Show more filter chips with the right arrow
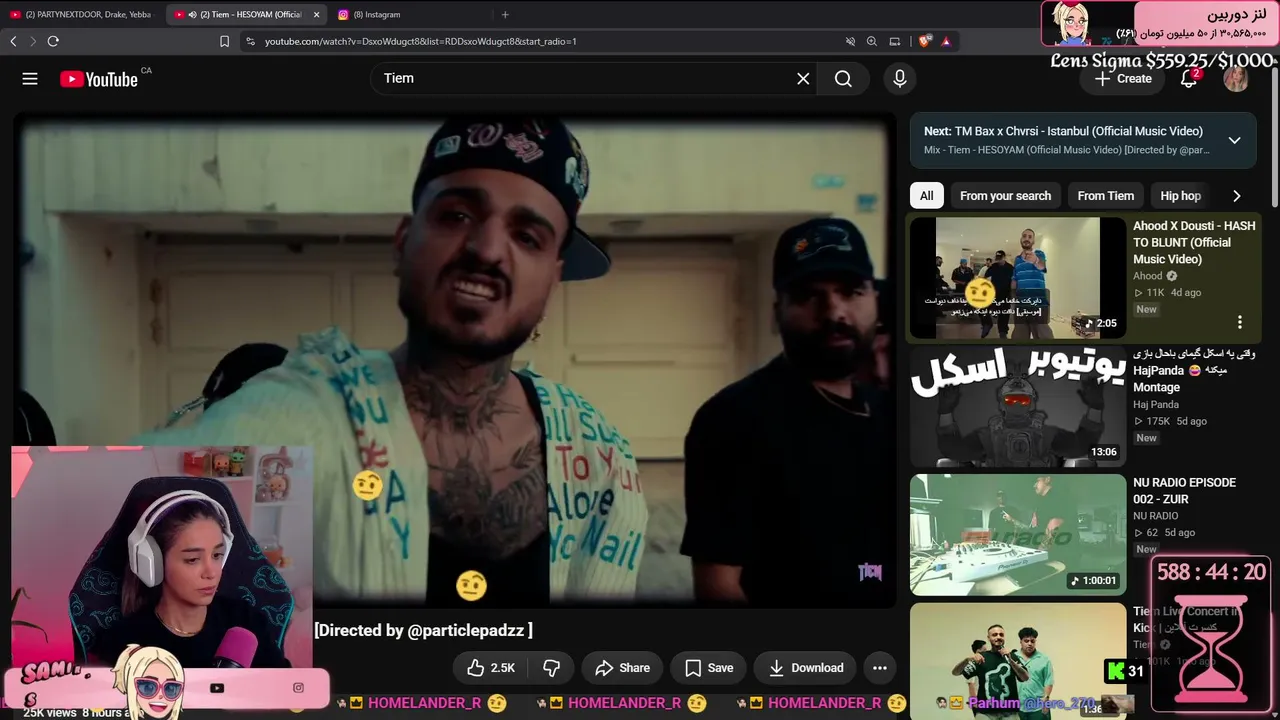 1237,196
